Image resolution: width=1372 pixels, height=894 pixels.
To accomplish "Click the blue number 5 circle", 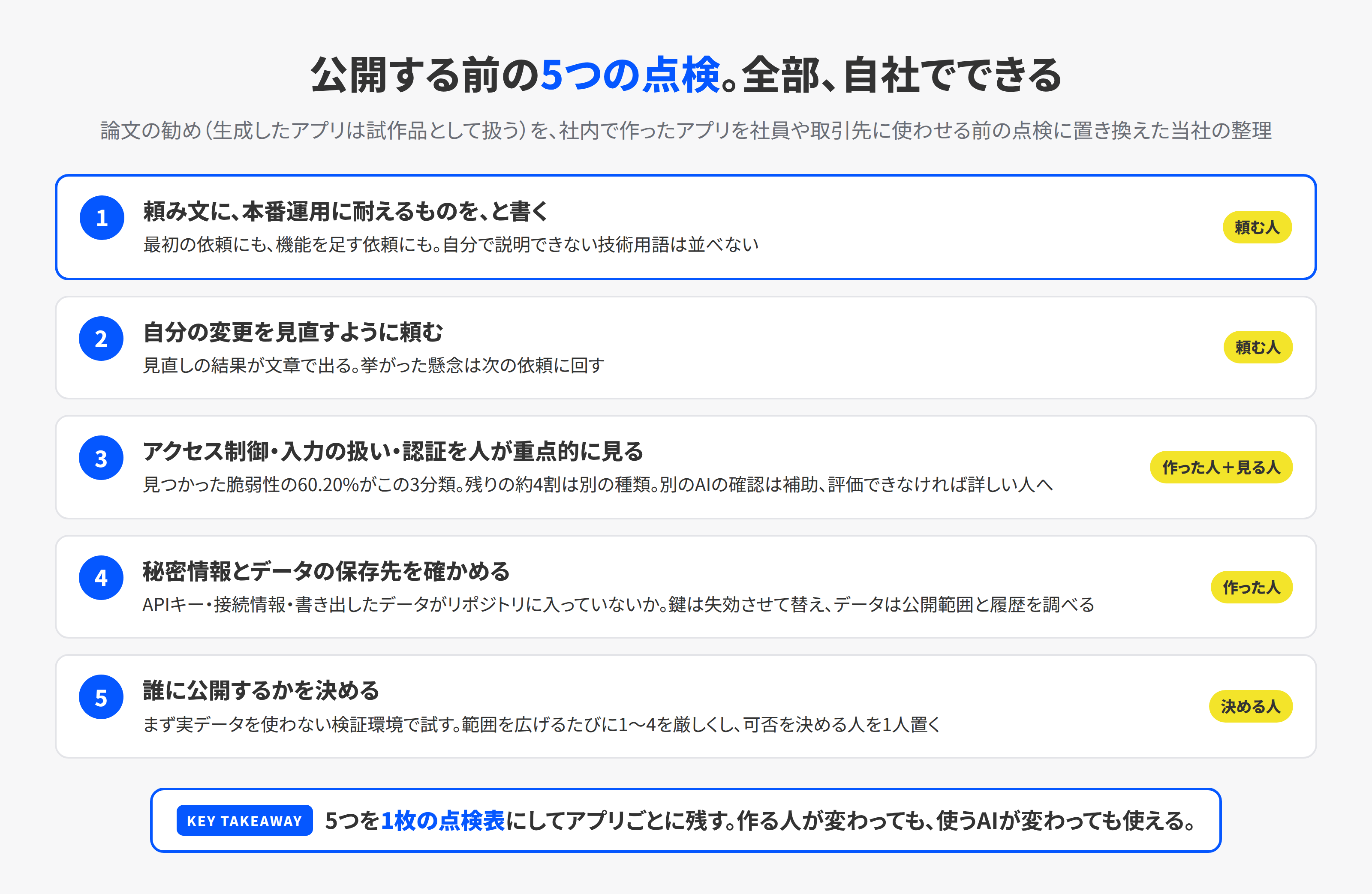I will 101,697.
